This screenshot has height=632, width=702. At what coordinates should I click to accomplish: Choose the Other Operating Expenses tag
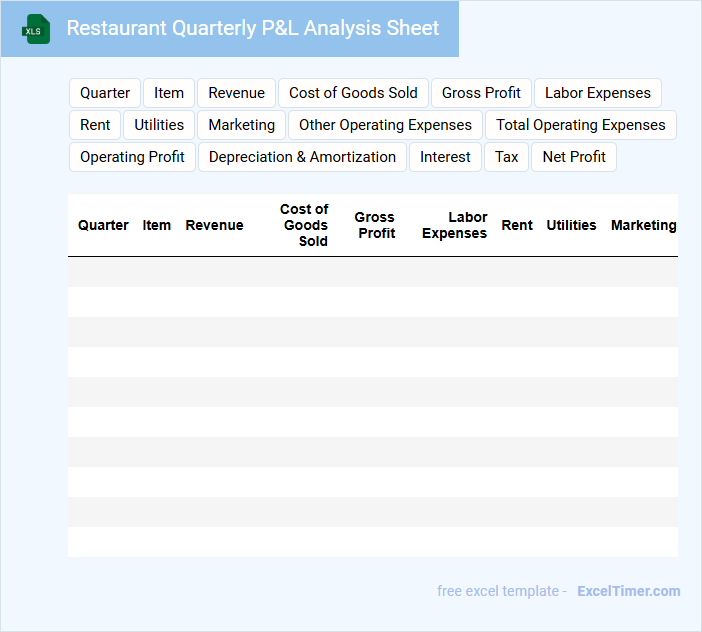tap(385, 125)
